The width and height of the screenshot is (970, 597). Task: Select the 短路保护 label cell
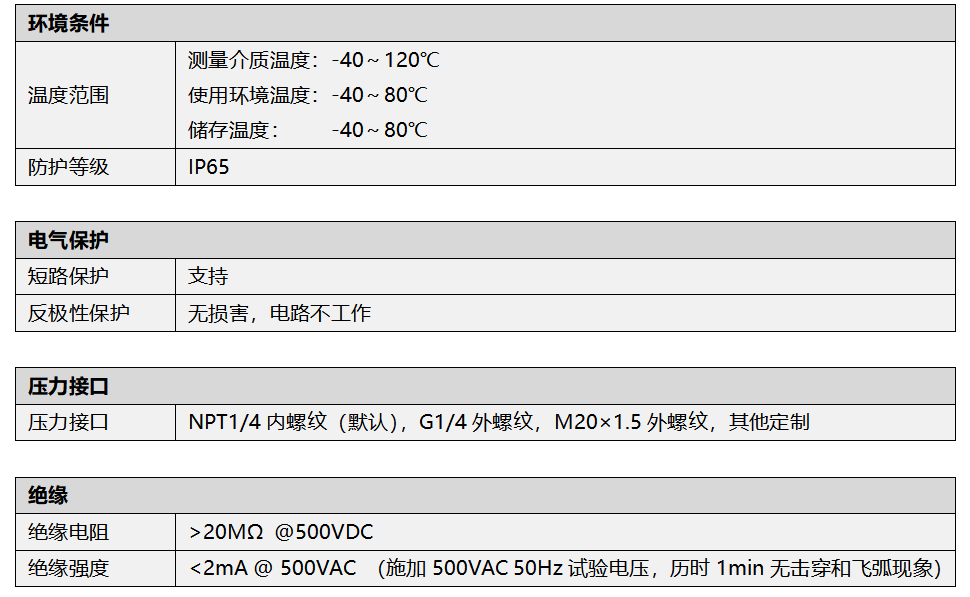(95, 276)
